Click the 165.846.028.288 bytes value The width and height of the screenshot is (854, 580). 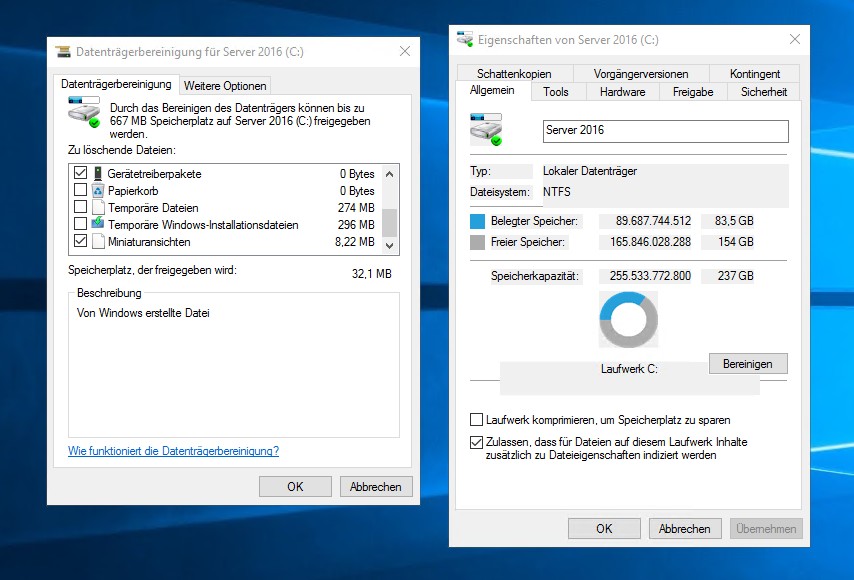tap(650, 241)
